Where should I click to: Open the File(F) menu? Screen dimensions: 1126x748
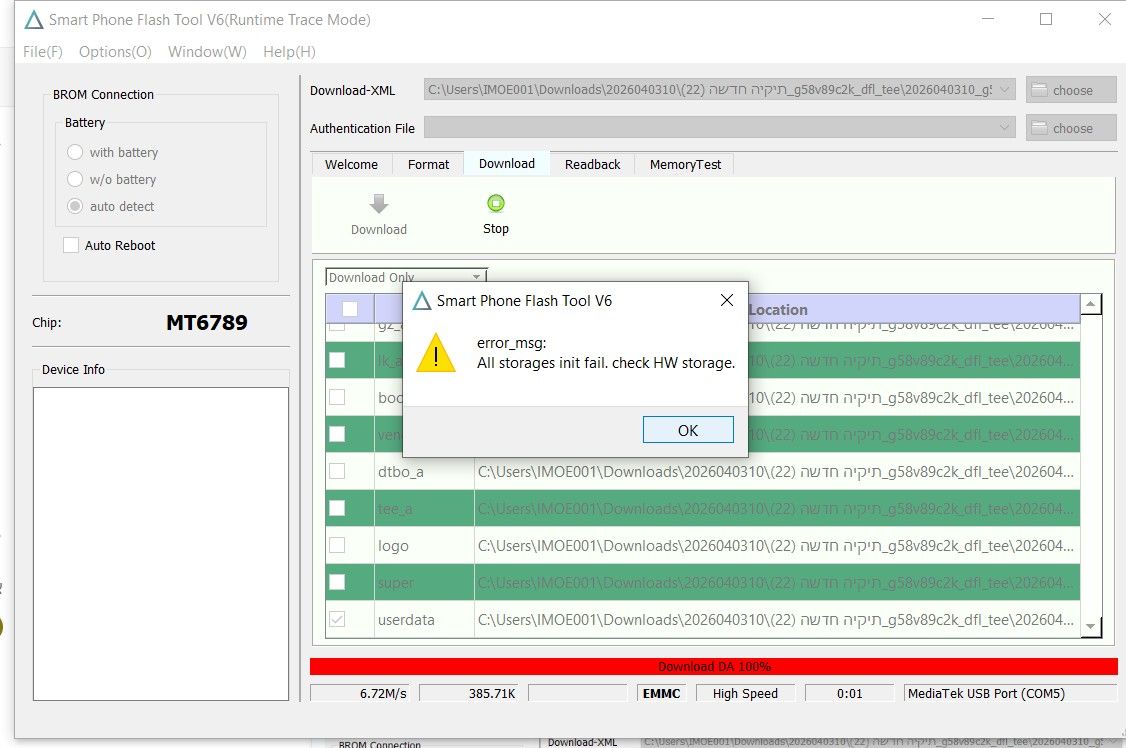coord(43,52)
